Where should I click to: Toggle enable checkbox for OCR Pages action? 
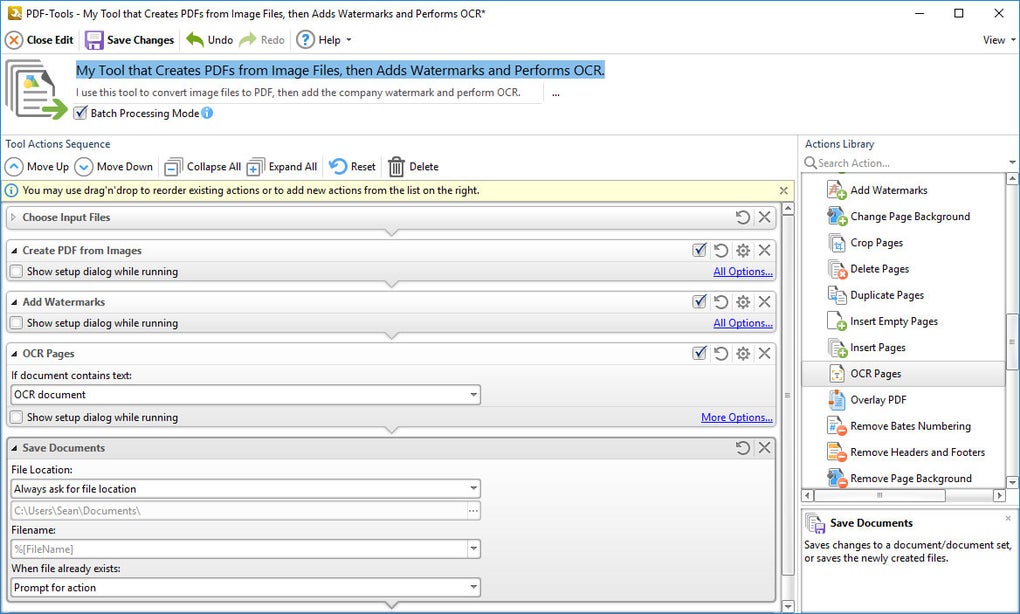pos(699,353)
